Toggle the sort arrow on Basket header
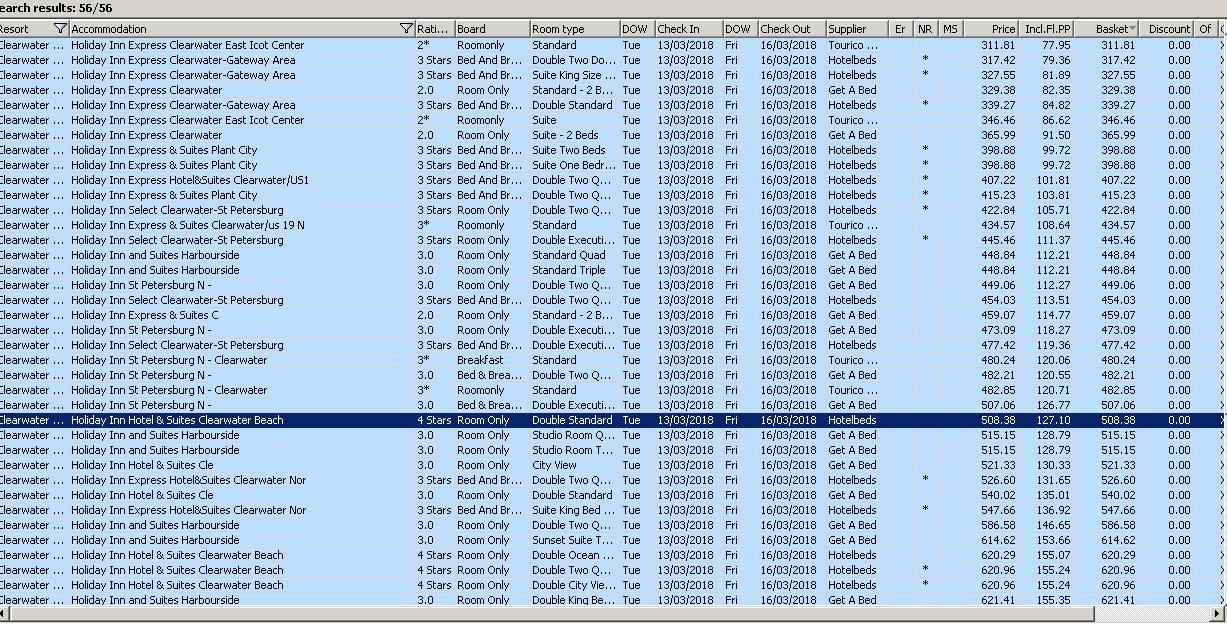 coord(1132,29)
